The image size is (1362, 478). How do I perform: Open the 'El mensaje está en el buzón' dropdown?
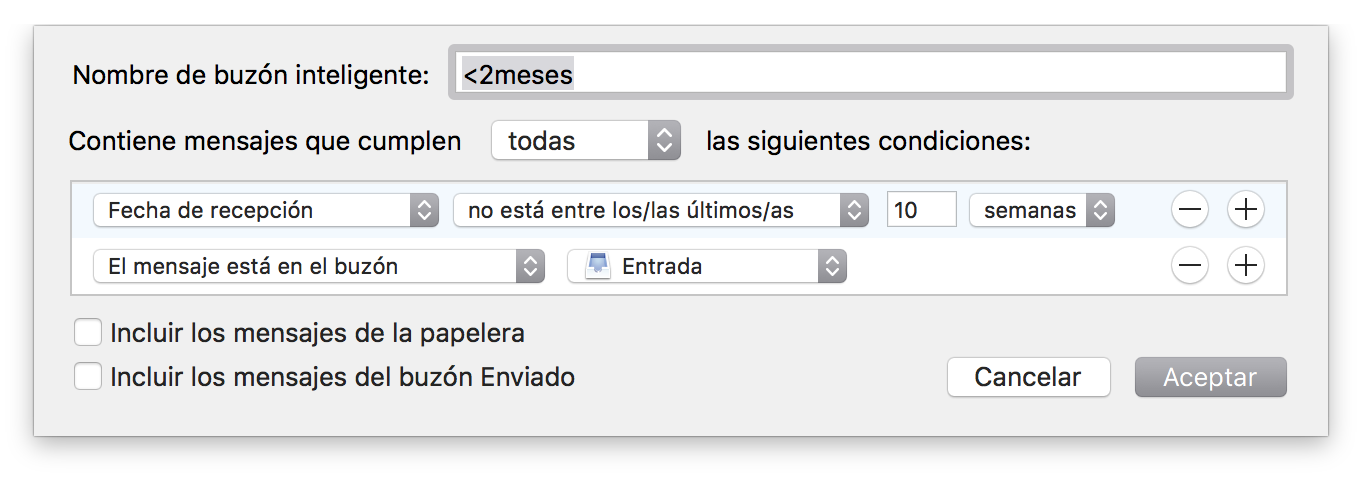coord(318,266)
